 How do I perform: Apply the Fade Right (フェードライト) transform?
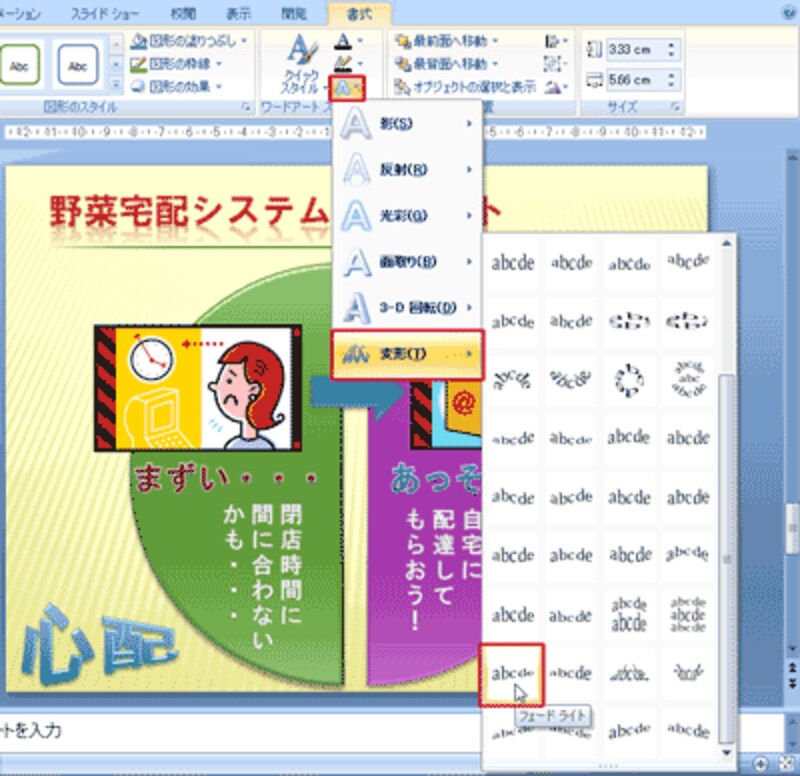point(512,675)
